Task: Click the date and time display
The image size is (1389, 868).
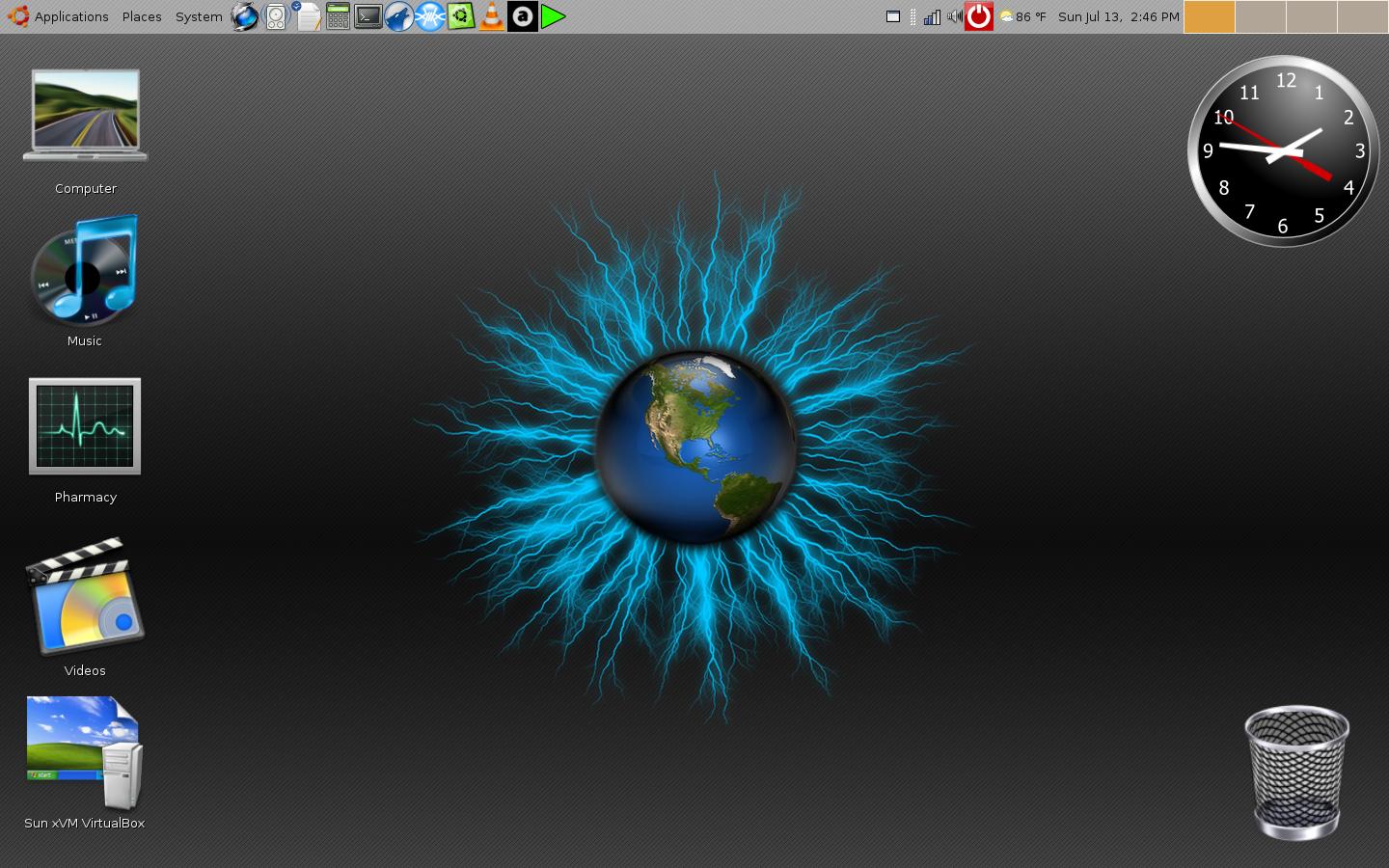Action: [1119, 16]
